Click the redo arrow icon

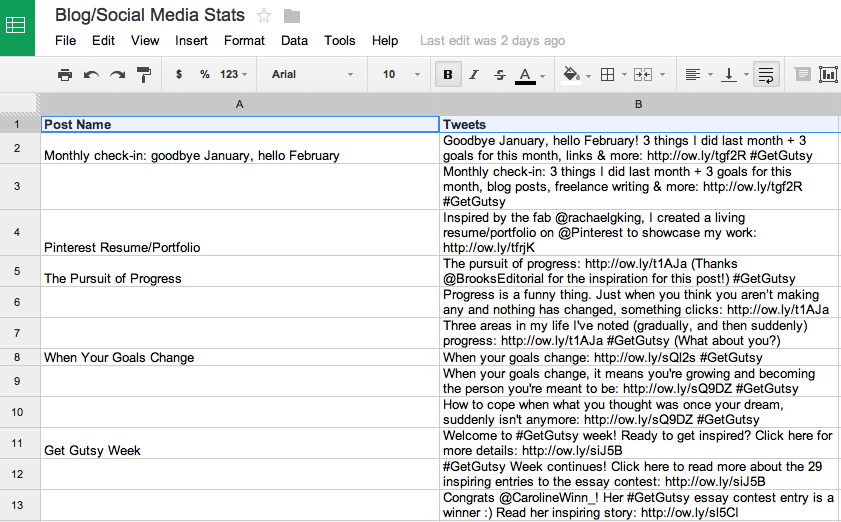[117, 75]
